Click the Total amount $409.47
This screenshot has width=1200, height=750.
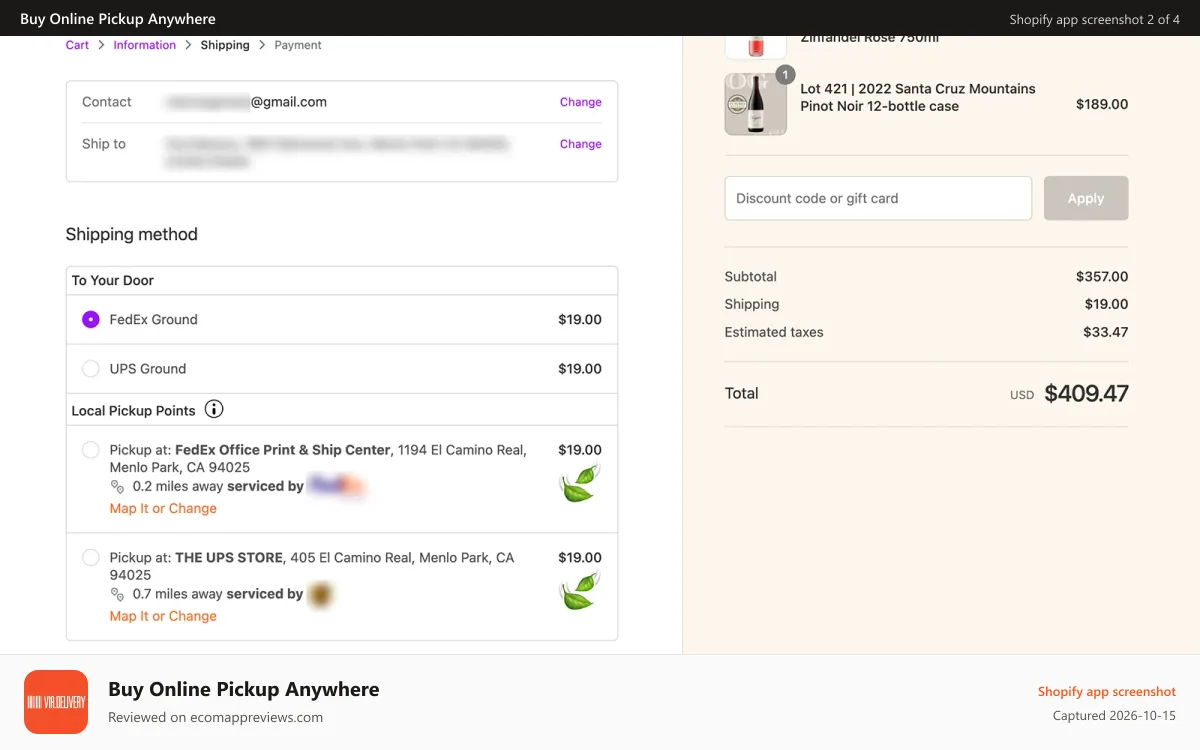point(1086,394)
